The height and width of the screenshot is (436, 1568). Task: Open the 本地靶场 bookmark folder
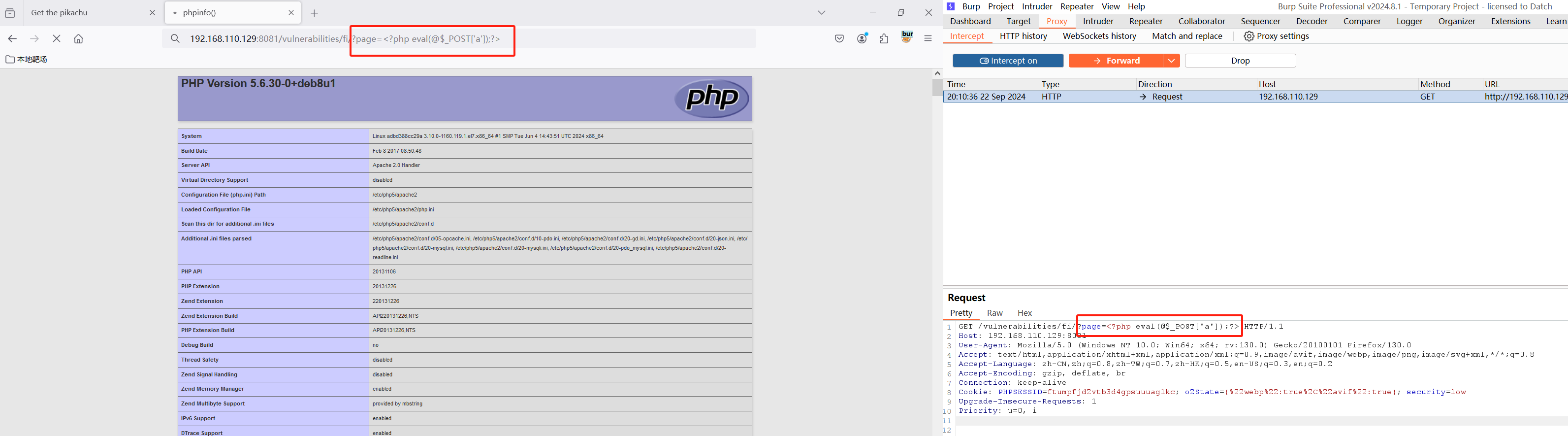click(26, 59)
